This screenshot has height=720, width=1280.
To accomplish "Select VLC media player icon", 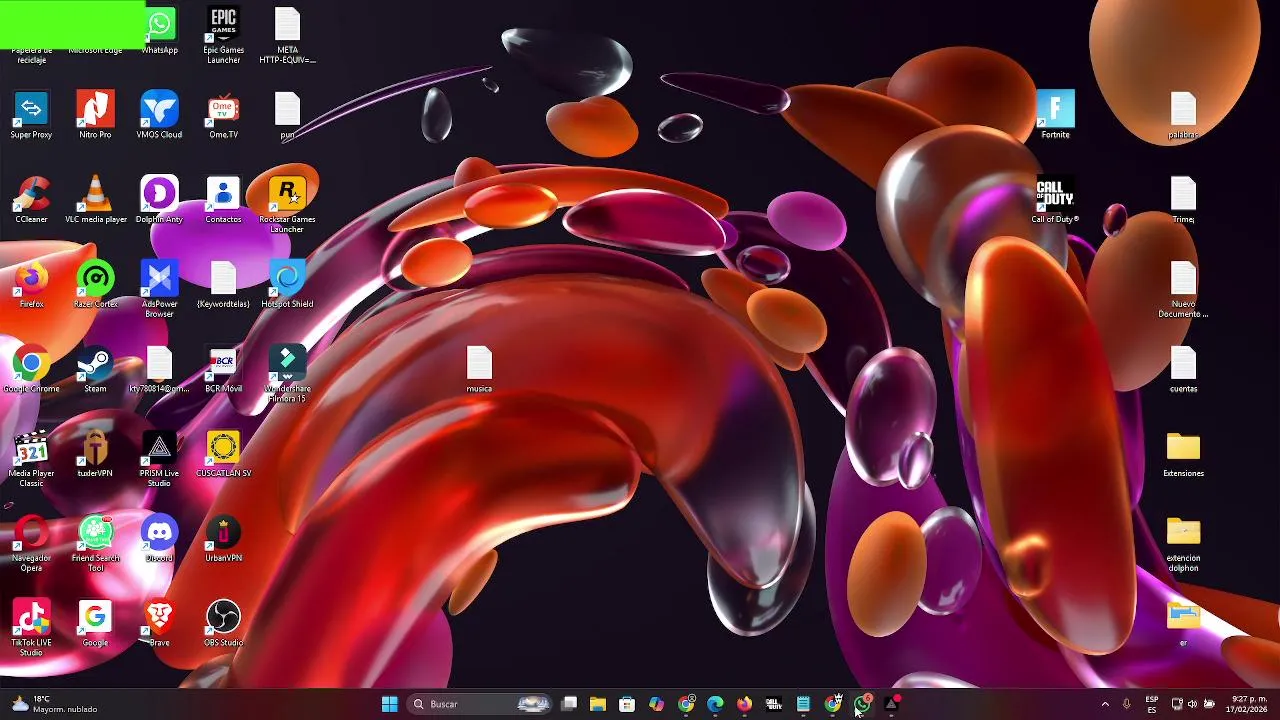I will pos(95,200).
